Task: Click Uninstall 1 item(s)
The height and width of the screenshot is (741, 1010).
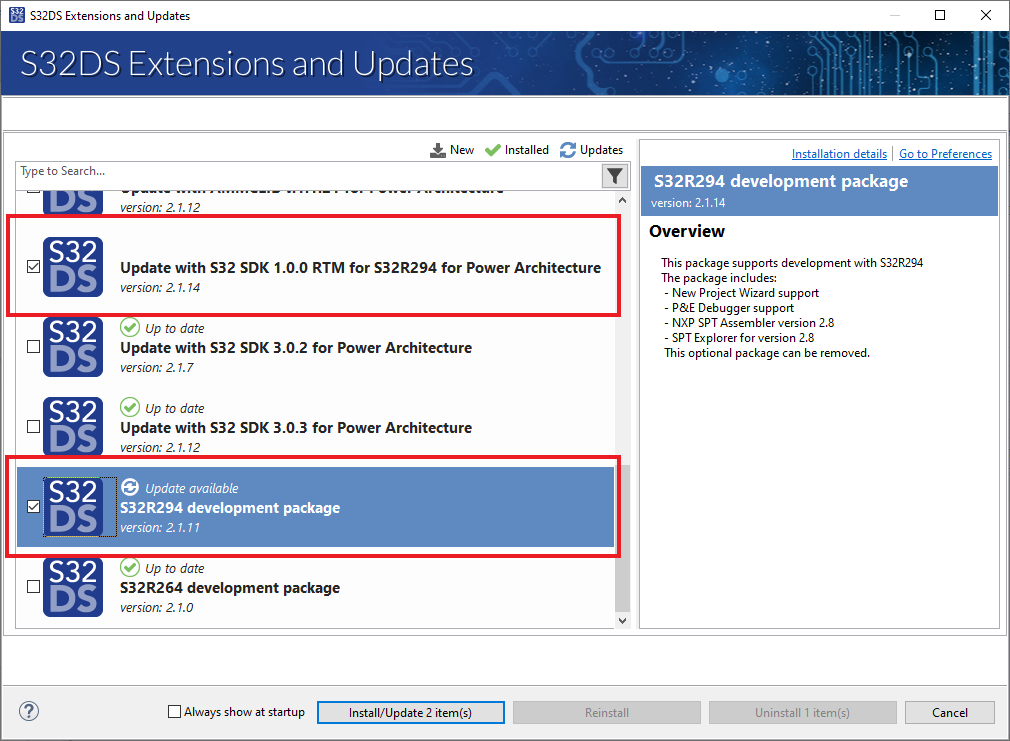Action: [x=802, y=712]
